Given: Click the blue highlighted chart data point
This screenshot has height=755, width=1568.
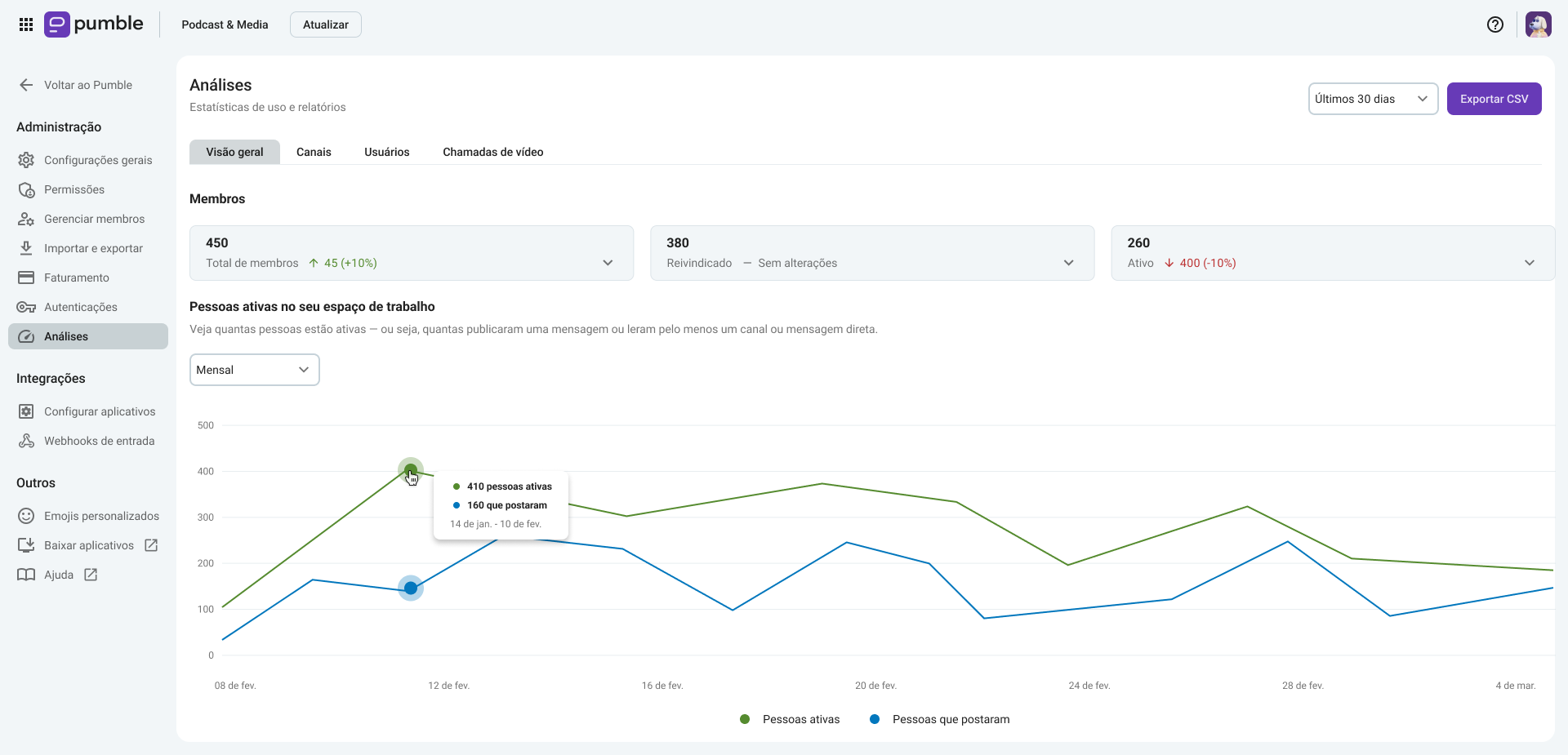Looking at the screenshot, I should [x=411, y=588].
